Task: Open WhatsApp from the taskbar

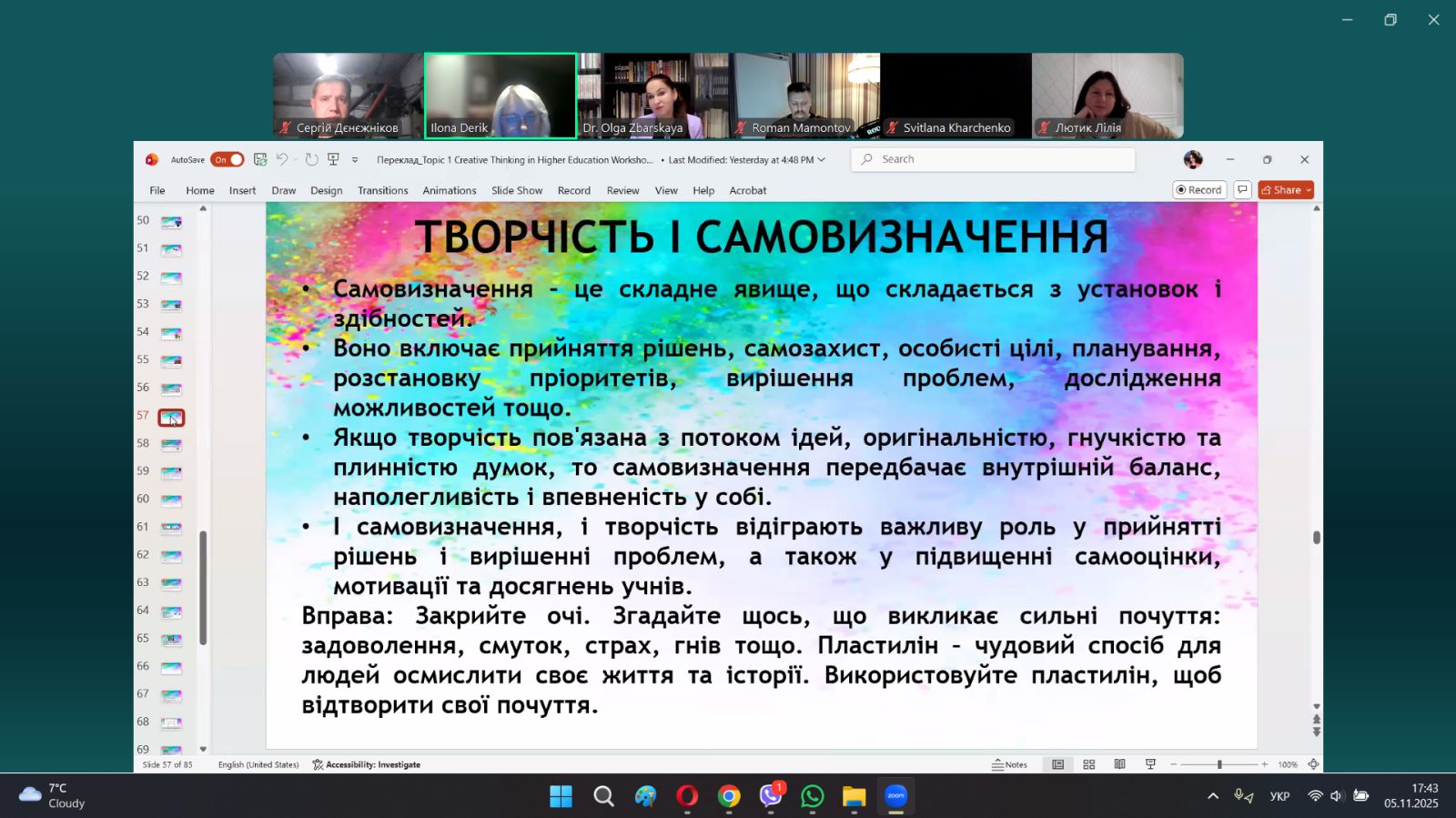Action: [812, 797]
